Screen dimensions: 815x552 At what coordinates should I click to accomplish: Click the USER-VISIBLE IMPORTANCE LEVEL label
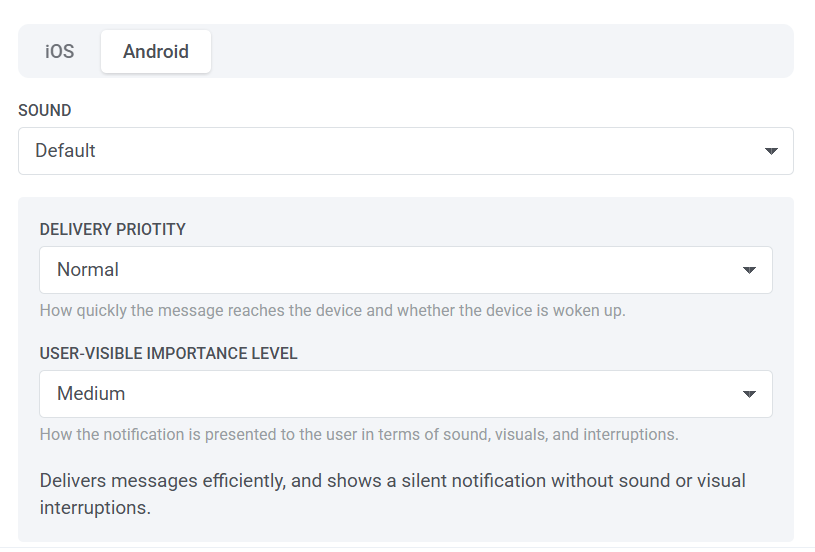point(169,354)
